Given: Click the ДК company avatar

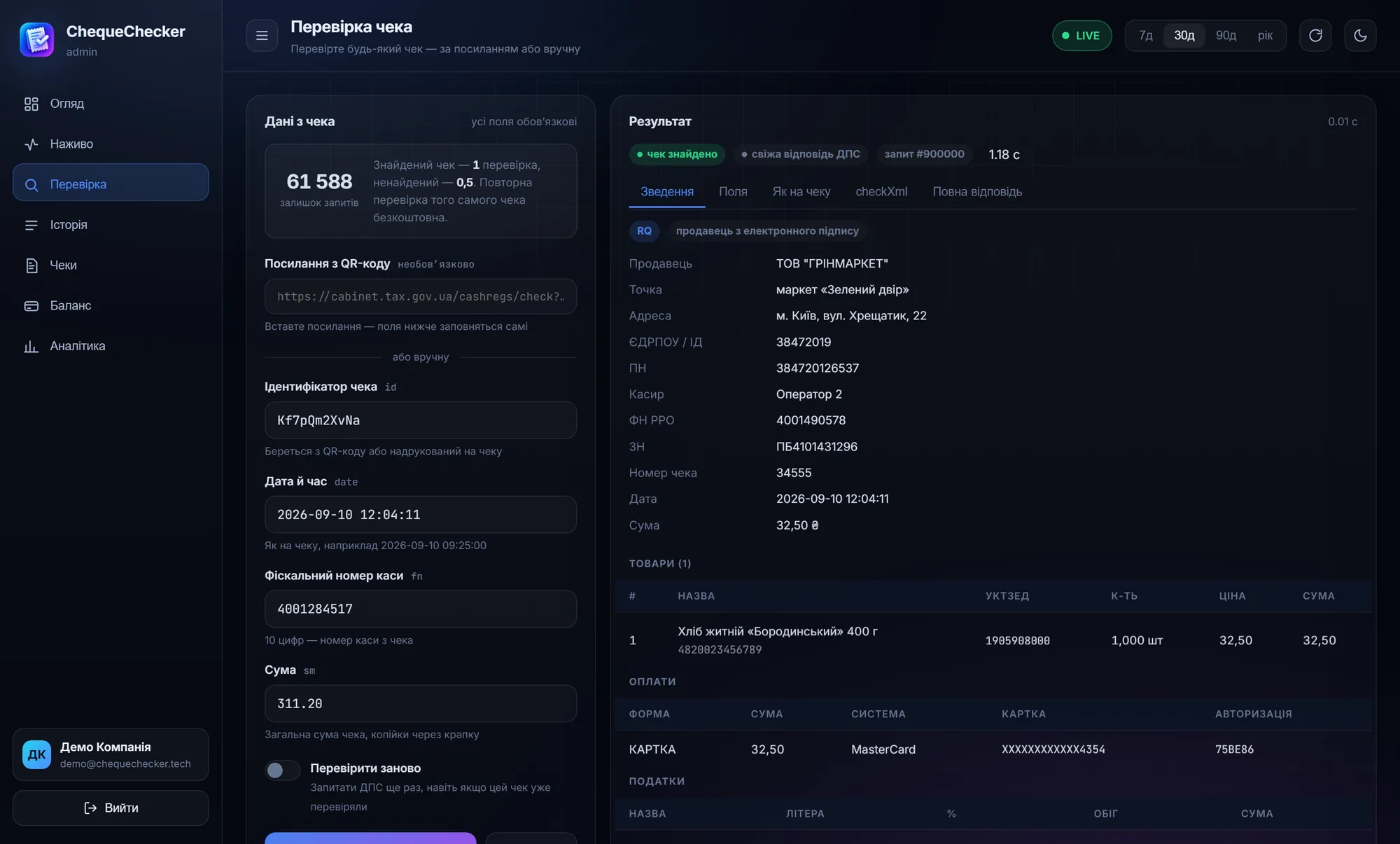Looking at the screenshot, I should click(x=36, y=754).
